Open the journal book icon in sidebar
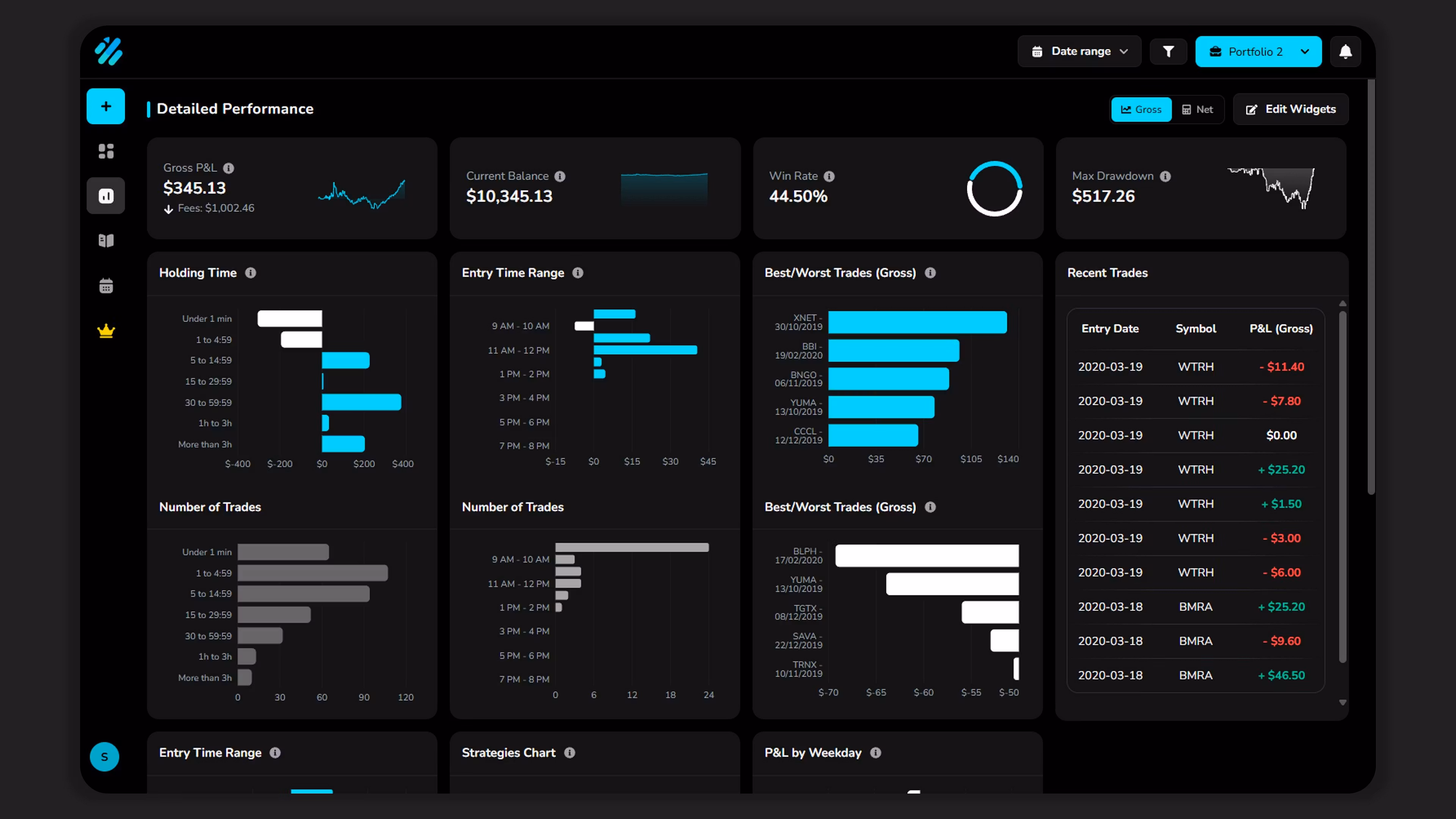Viewport: 1456px width, 819px height. coord(106,241)
